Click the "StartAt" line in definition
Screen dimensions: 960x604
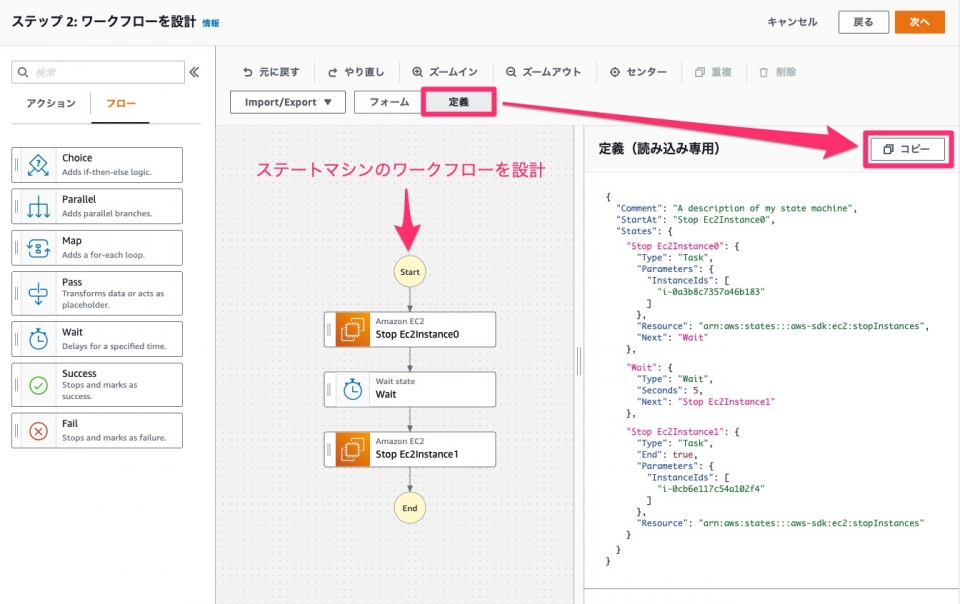(696, 220)
